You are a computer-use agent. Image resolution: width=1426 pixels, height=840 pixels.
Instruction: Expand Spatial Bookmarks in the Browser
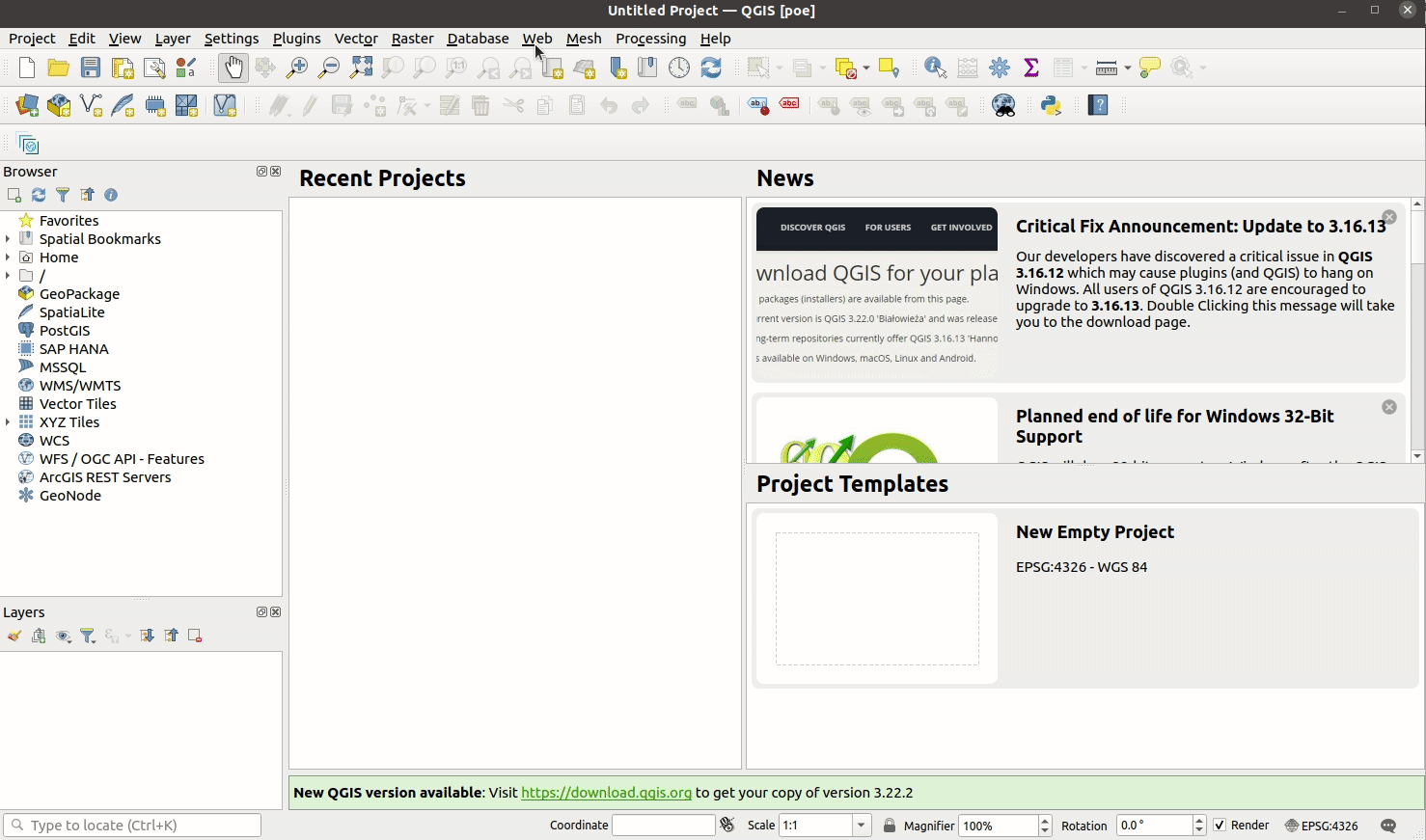coord(9,238)
